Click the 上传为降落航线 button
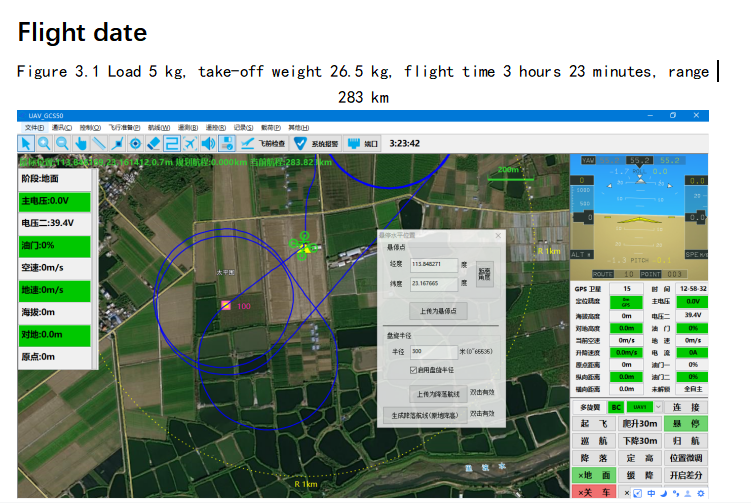 [x=438, y=394]
